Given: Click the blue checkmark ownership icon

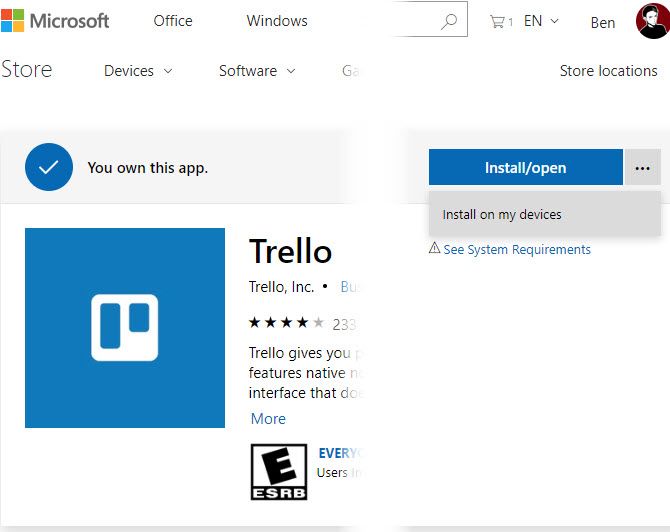Looking at the screenshot, I should pos(49,167).
